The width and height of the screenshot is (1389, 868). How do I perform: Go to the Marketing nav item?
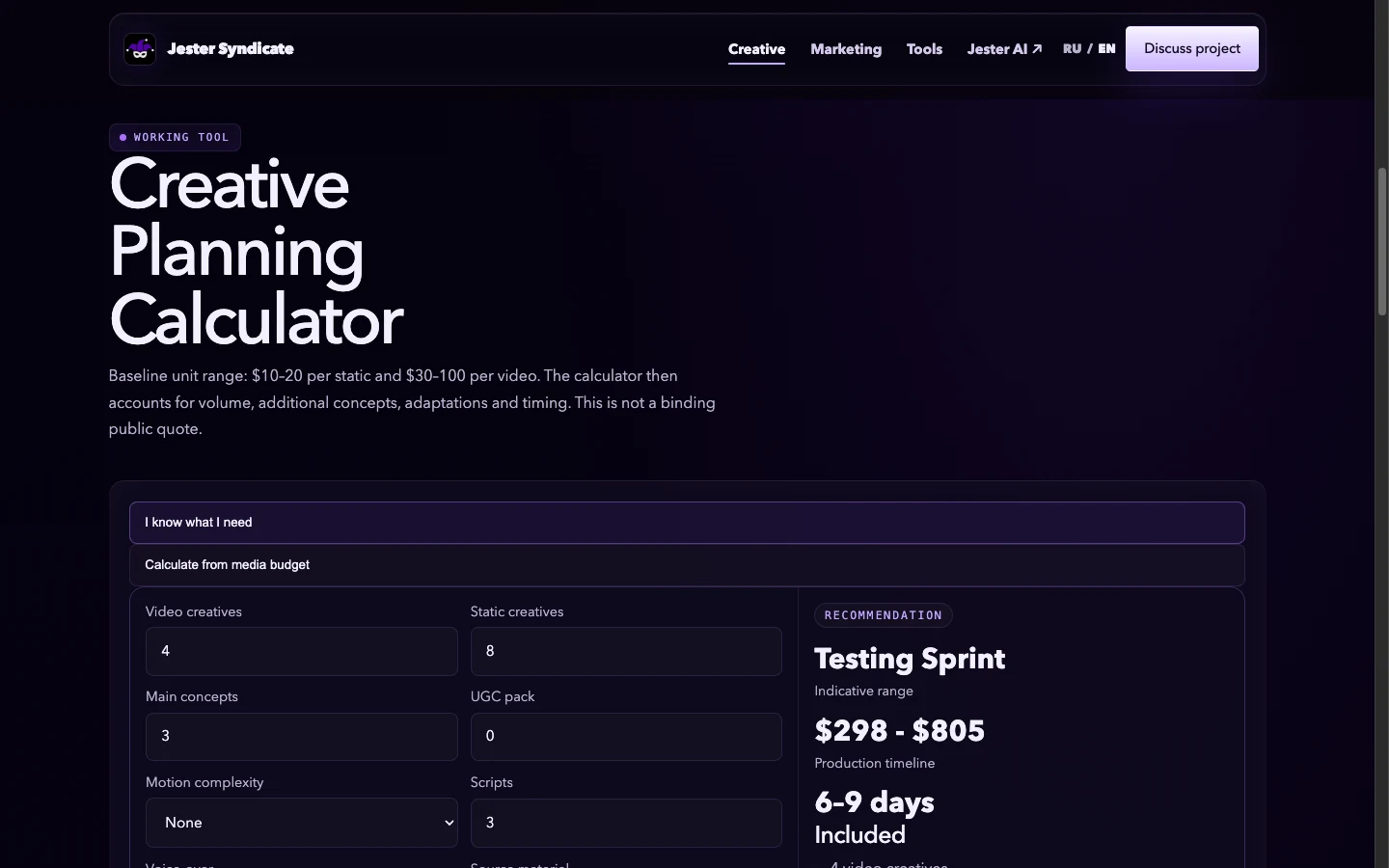click(846, 49)
